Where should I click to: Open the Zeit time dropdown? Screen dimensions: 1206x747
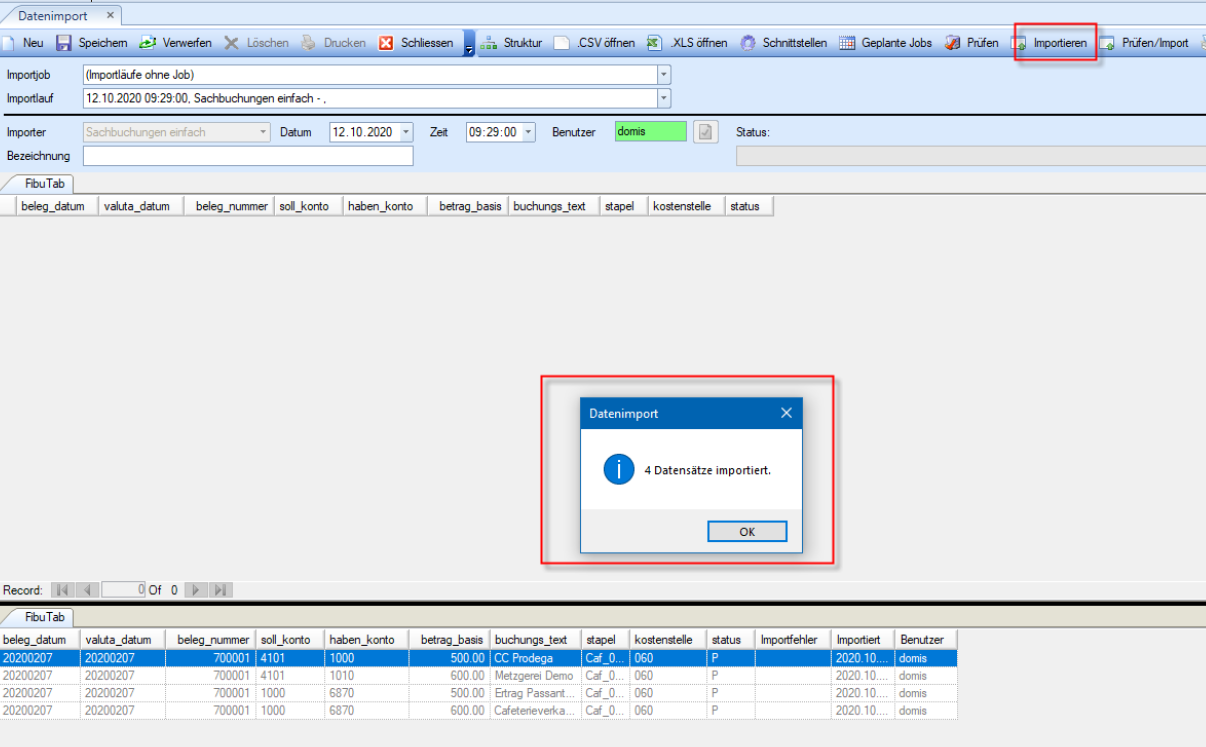coord(529,132)
